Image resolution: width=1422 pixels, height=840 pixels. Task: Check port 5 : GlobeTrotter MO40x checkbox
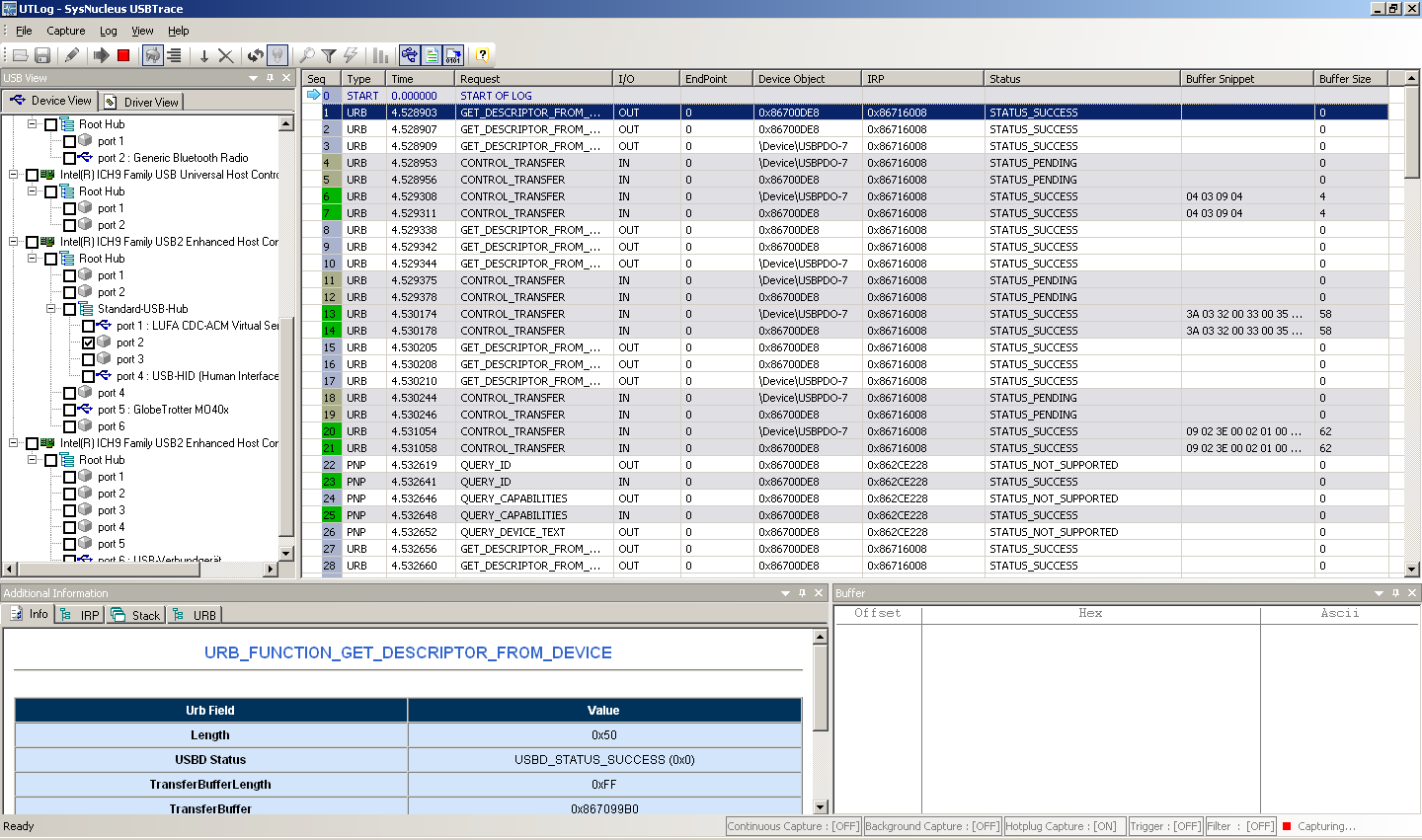click(x=70, y=410)
